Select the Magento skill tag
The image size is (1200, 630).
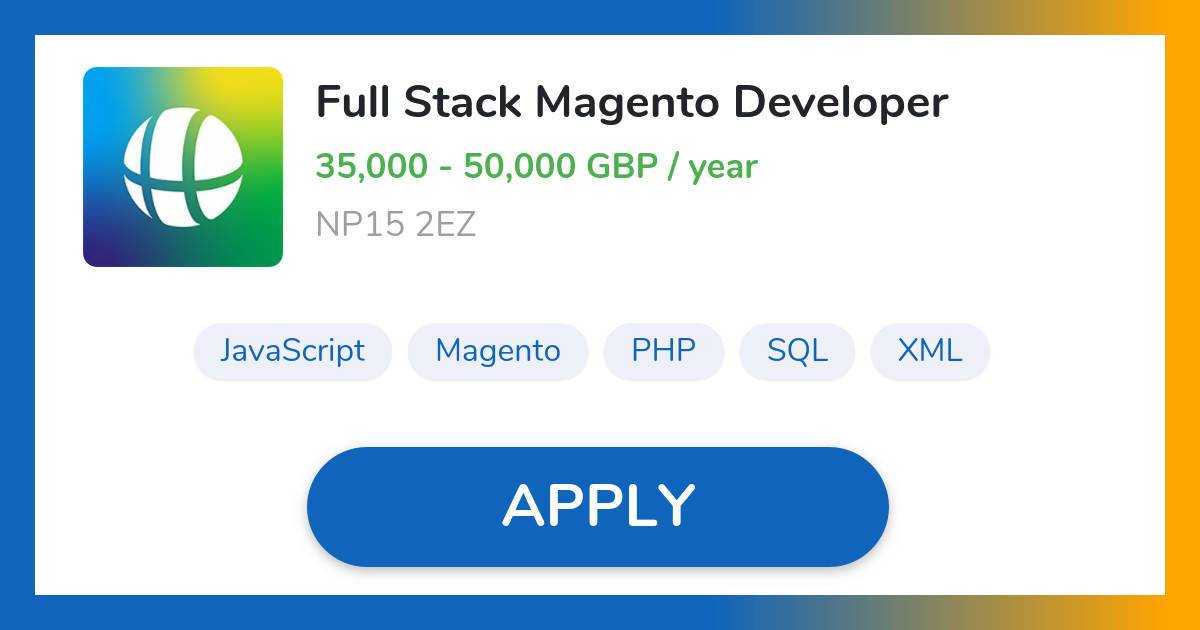click(497, 351)
